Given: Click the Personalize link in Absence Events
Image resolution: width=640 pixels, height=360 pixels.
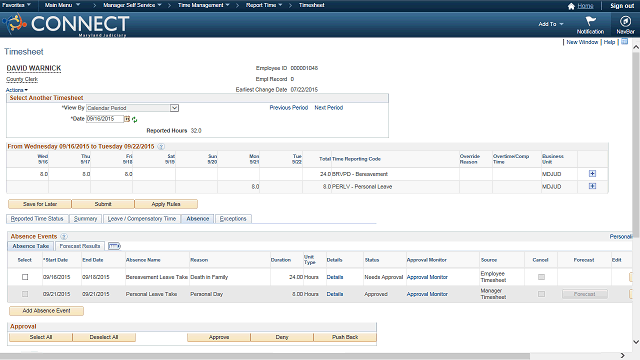Looking at the screenshot, I should pos(621,236).
